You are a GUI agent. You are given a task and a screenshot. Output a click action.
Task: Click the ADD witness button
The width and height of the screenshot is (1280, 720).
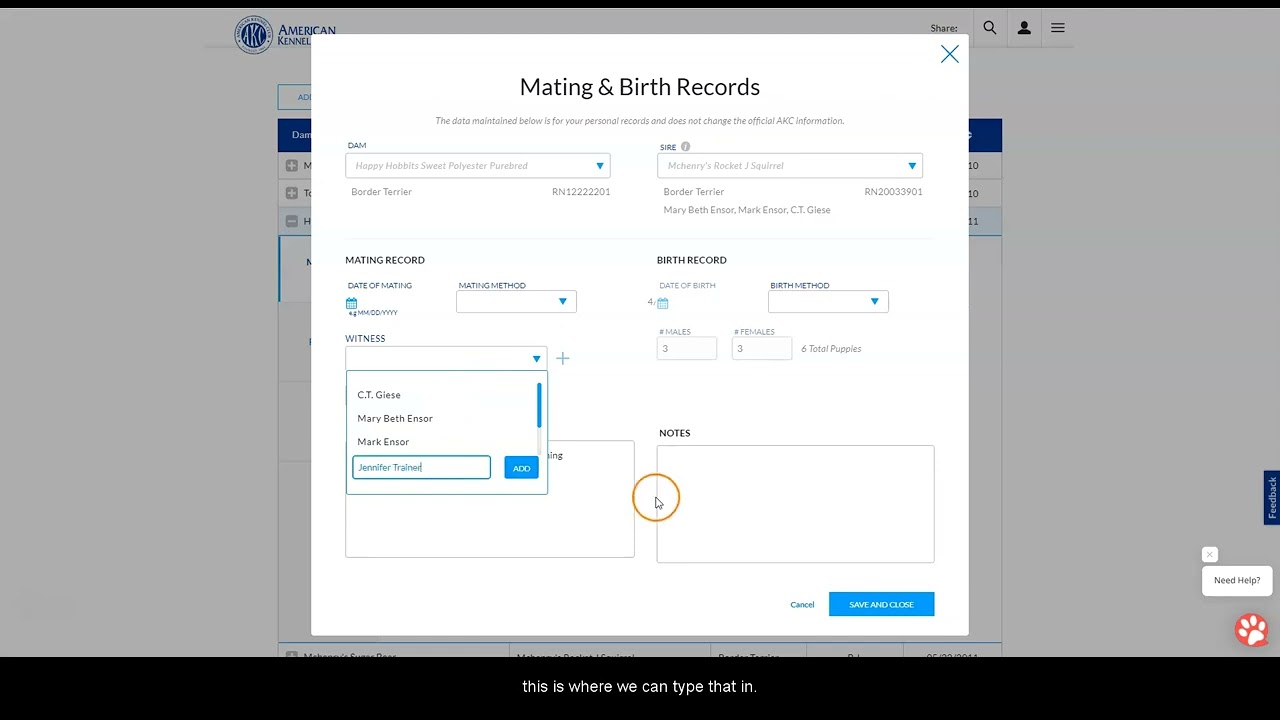coord(521,468)
